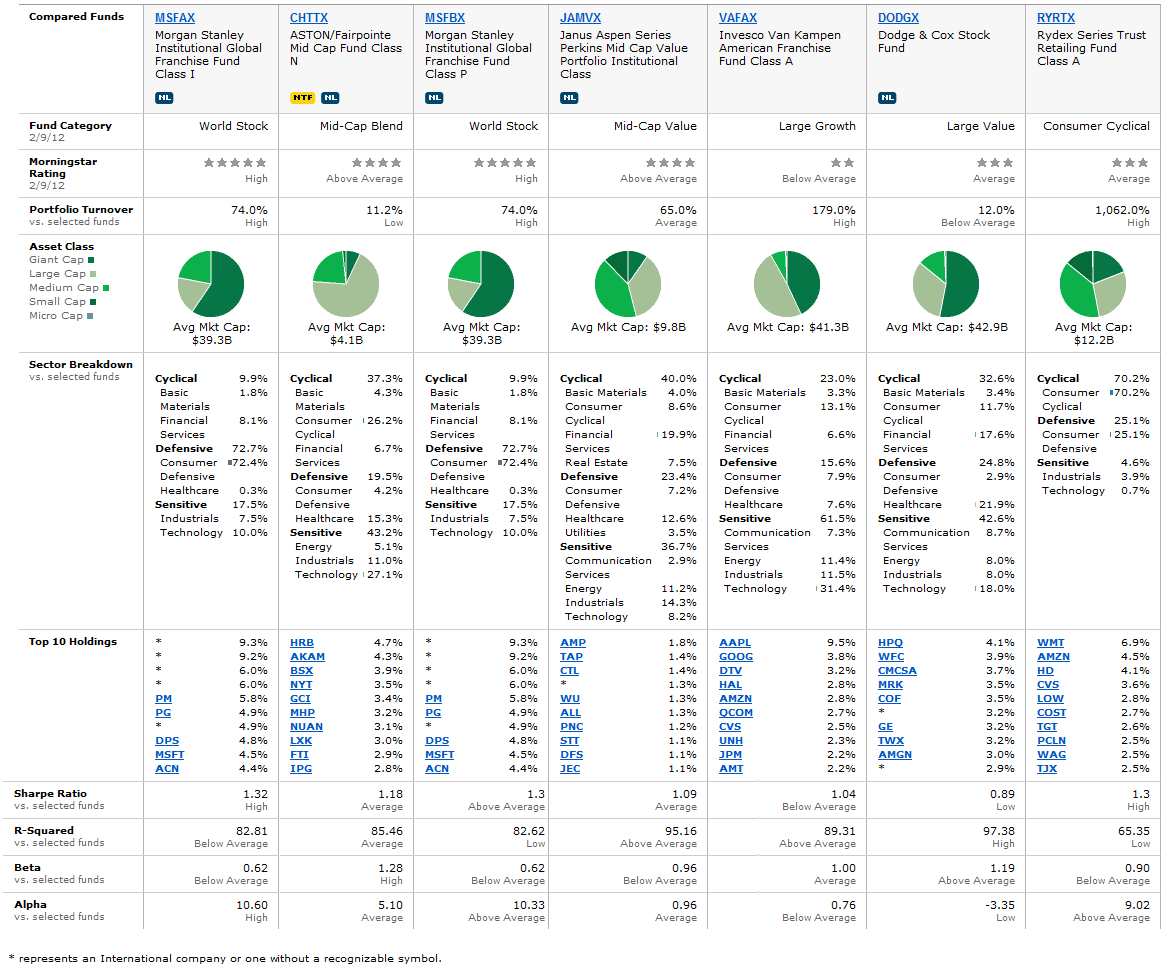Open the WMT holding link
Image resolution: width=1169 pixels, height=979 pixels.
(x=1050, y=643)
